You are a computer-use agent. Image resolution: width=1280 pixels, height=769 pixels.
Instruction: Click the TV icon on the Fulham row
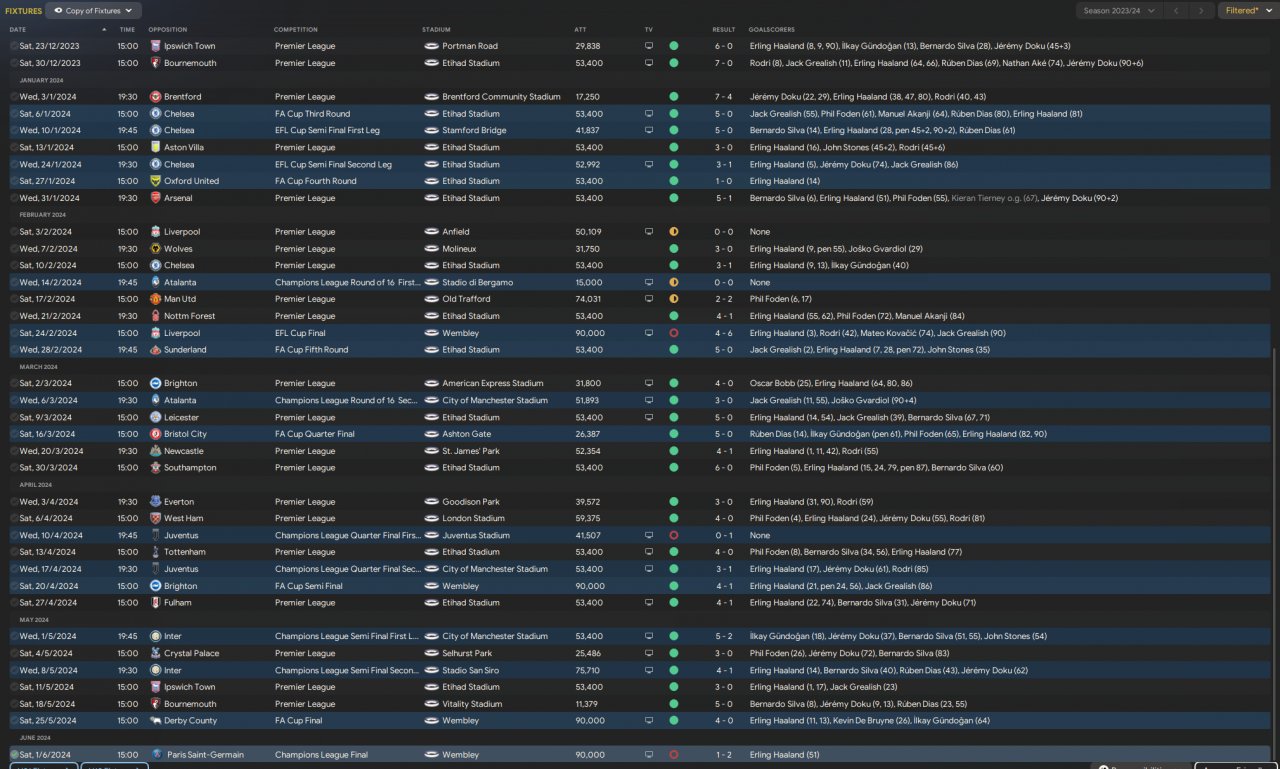click(x=649, y=603)
